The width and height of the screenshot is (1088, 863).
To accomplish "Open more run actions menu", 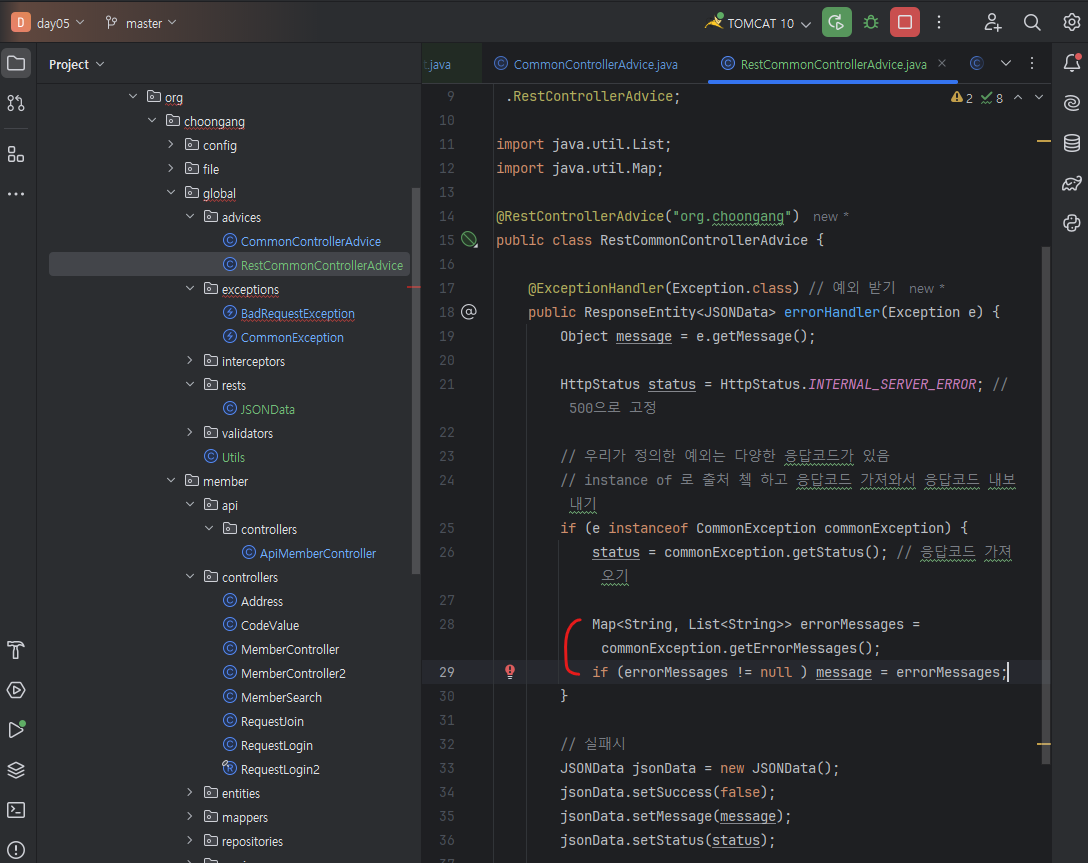I will (939, 22).
